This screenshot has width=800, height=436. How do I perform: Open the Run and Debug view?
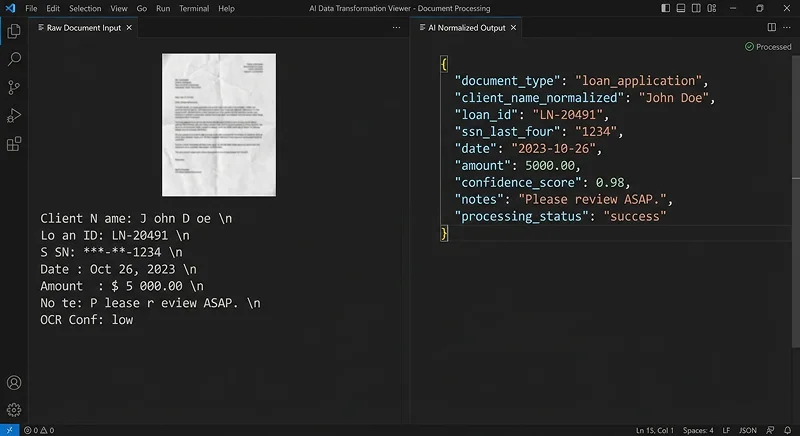click(x=14, y=116)
